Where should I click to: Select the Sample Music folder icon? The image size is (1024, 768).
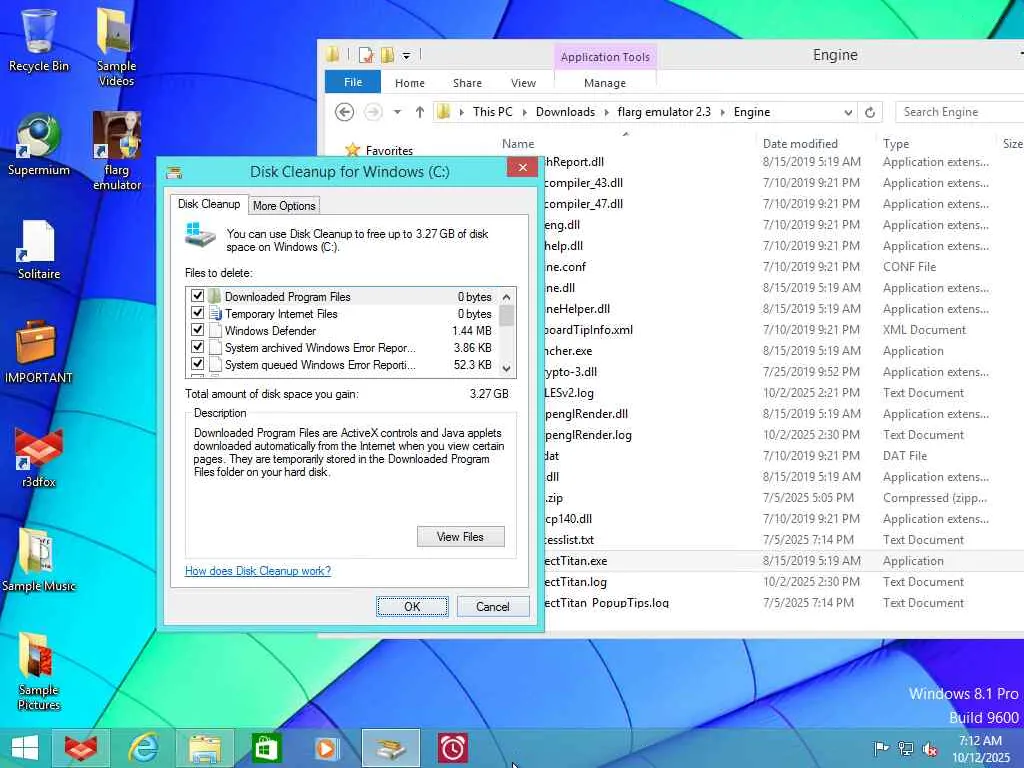(x=39, y=560)
